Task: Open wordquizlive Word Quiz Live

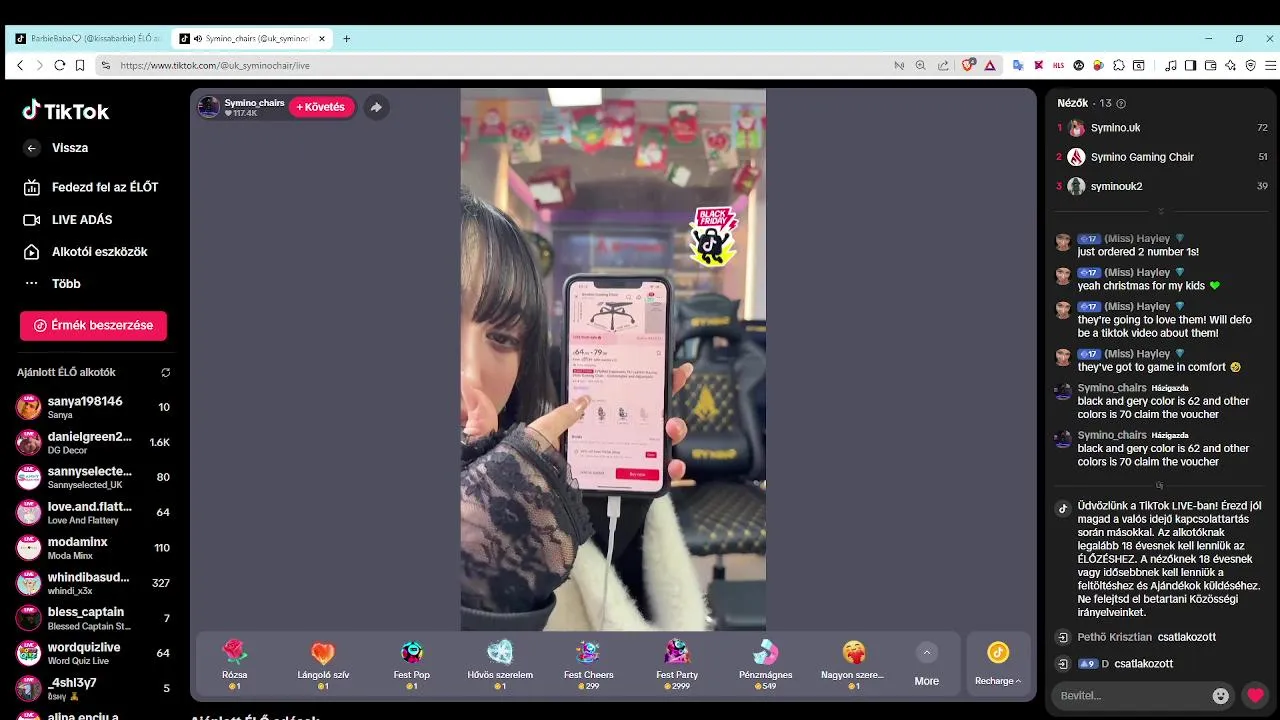Action: coord(93,653)
